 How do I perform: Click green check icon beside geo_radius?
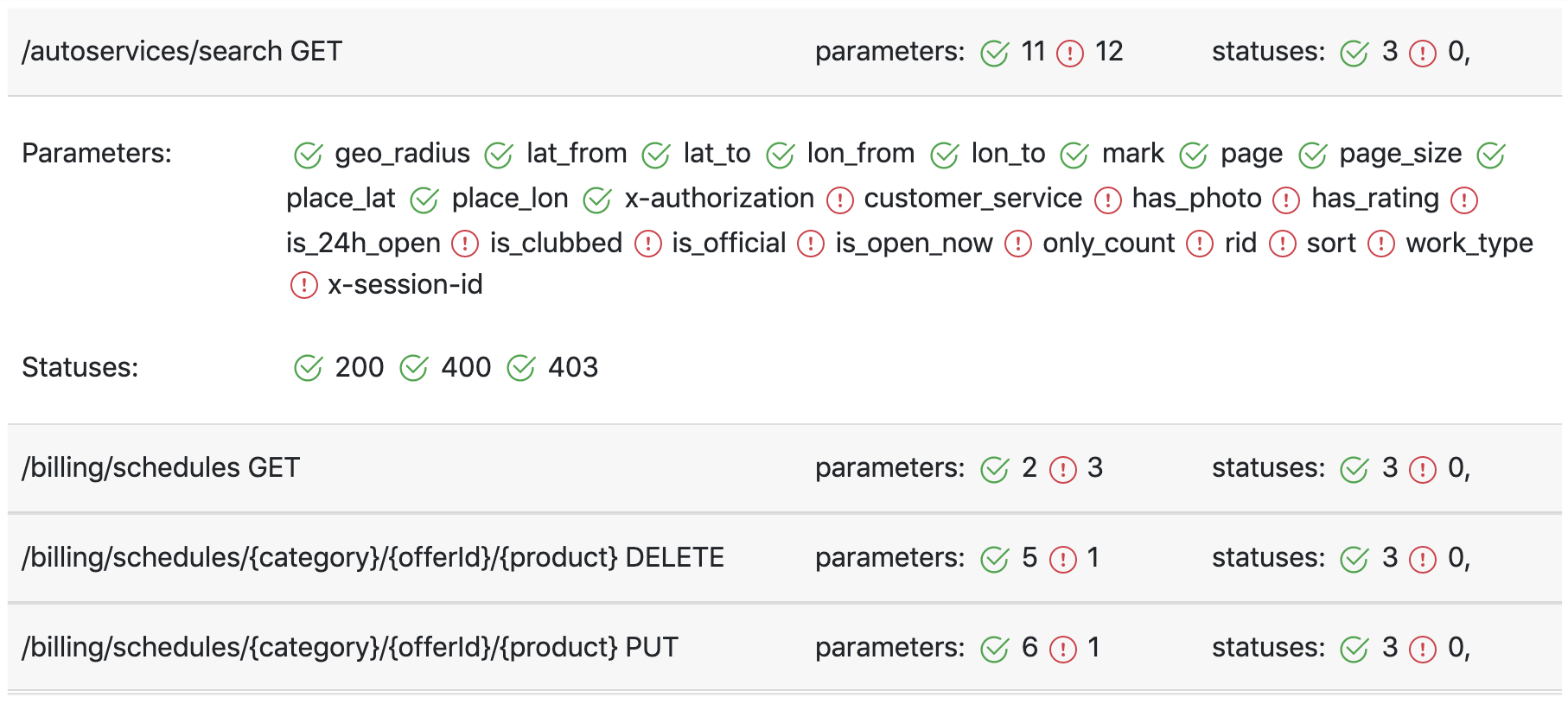point(308,155)
